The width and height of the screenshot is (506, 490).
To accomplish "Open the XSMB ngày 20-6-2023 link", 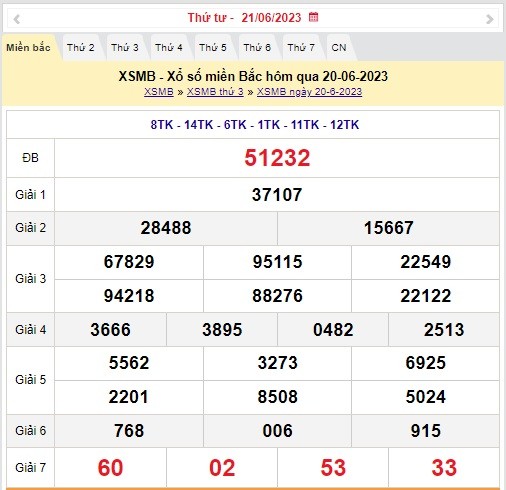I will tap(309, 92).
